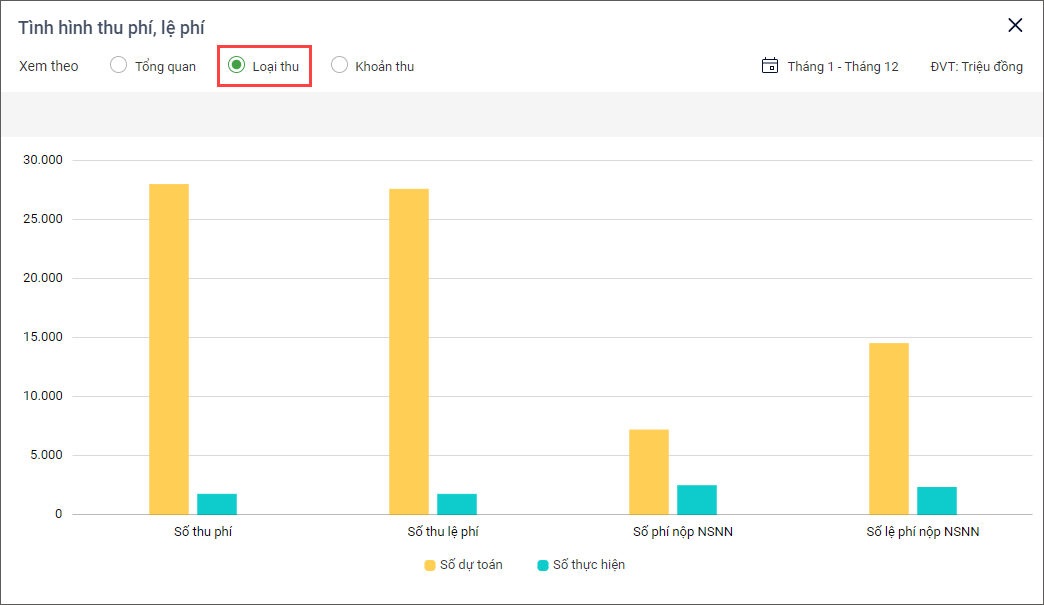Image resolution: width=1044 pixels, height=605 pixels.
Task: Select the Loại thu radio button
Action: click(x=237, y=66)
